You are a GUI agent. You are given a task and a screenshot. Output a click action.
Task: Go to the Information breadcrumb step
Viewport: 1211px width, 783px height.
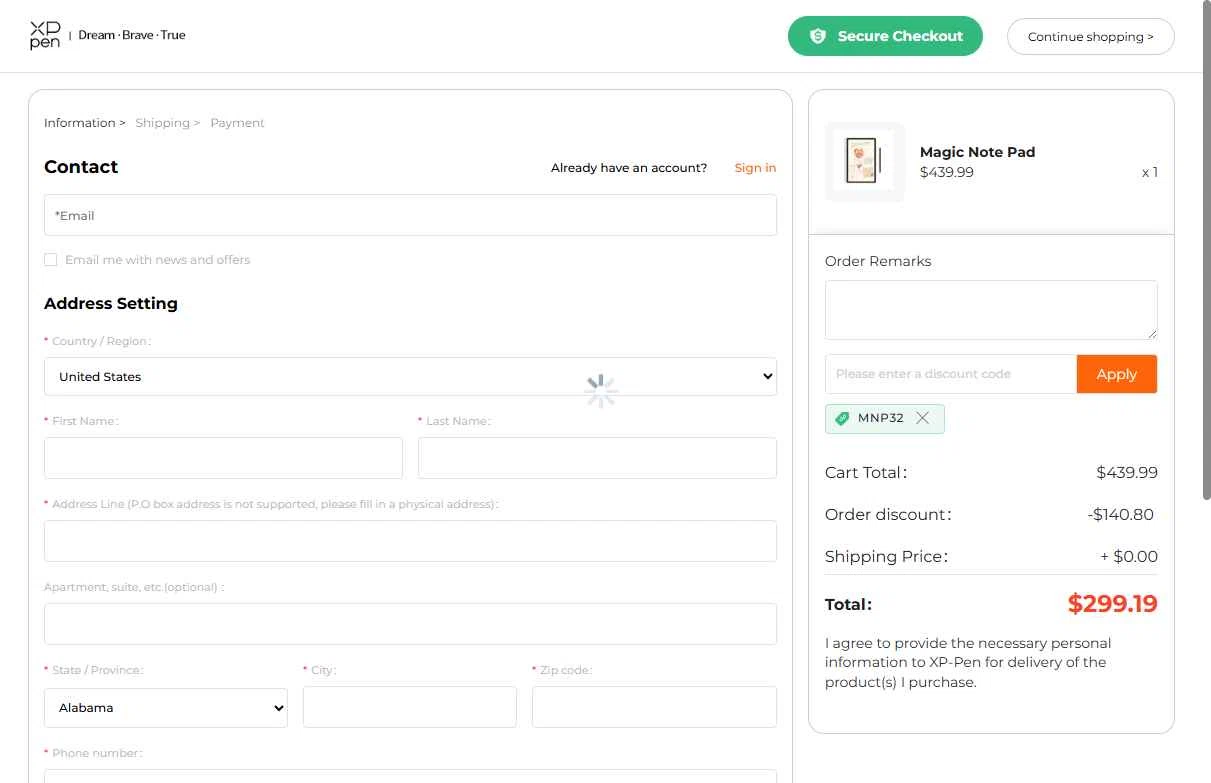tap(80, 123)
